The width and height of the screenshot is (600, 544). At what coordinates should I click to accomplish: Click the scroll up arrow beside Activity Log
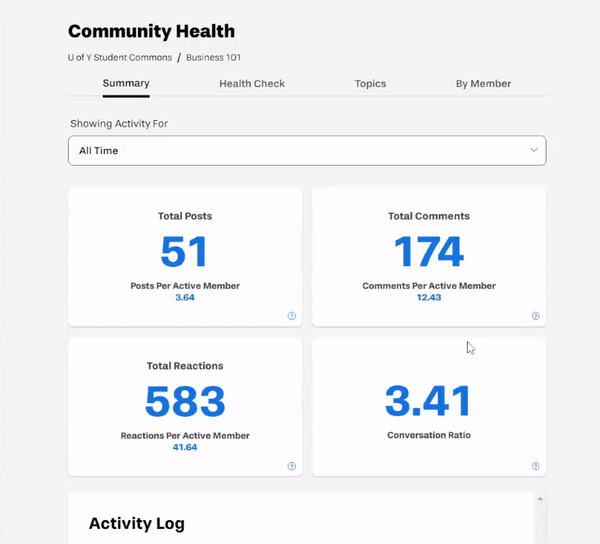coord(540,498)
